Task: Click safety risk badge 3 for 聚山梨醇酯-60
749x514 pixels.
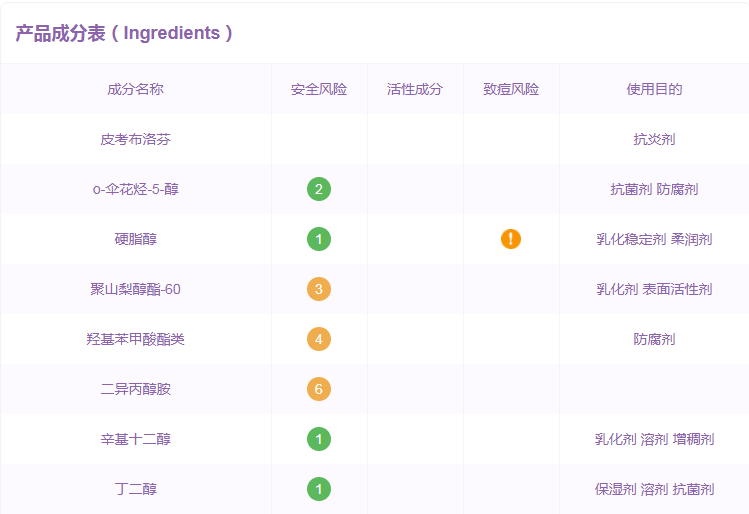Action: click(319, 289)
